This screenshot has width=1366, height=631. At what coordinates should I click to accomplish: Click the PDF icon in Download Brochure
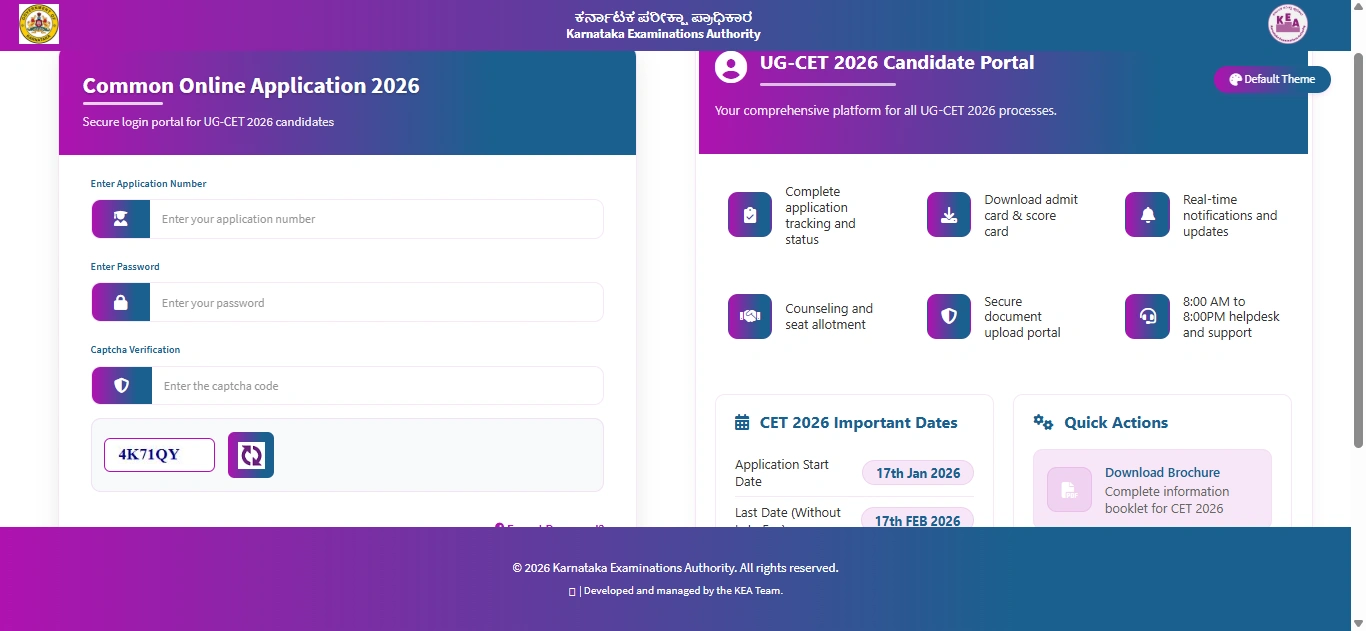click(x=1068, y=489)
